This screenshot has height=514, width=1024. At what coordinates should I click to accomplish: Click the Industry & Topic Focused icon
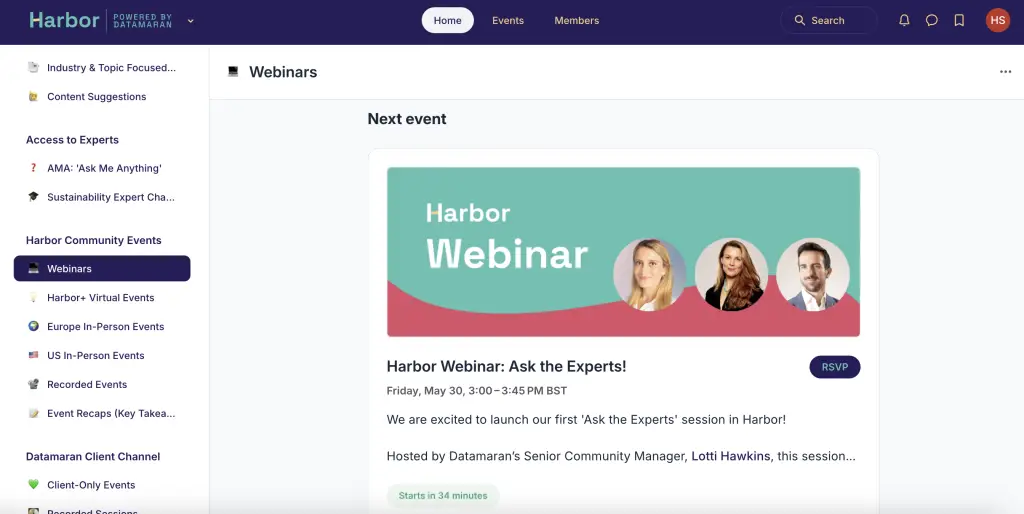[33, 67]
